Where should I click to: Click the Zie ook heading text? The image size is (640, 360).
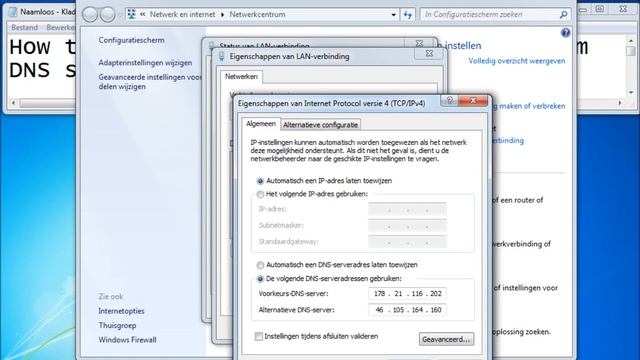point(111,297)
